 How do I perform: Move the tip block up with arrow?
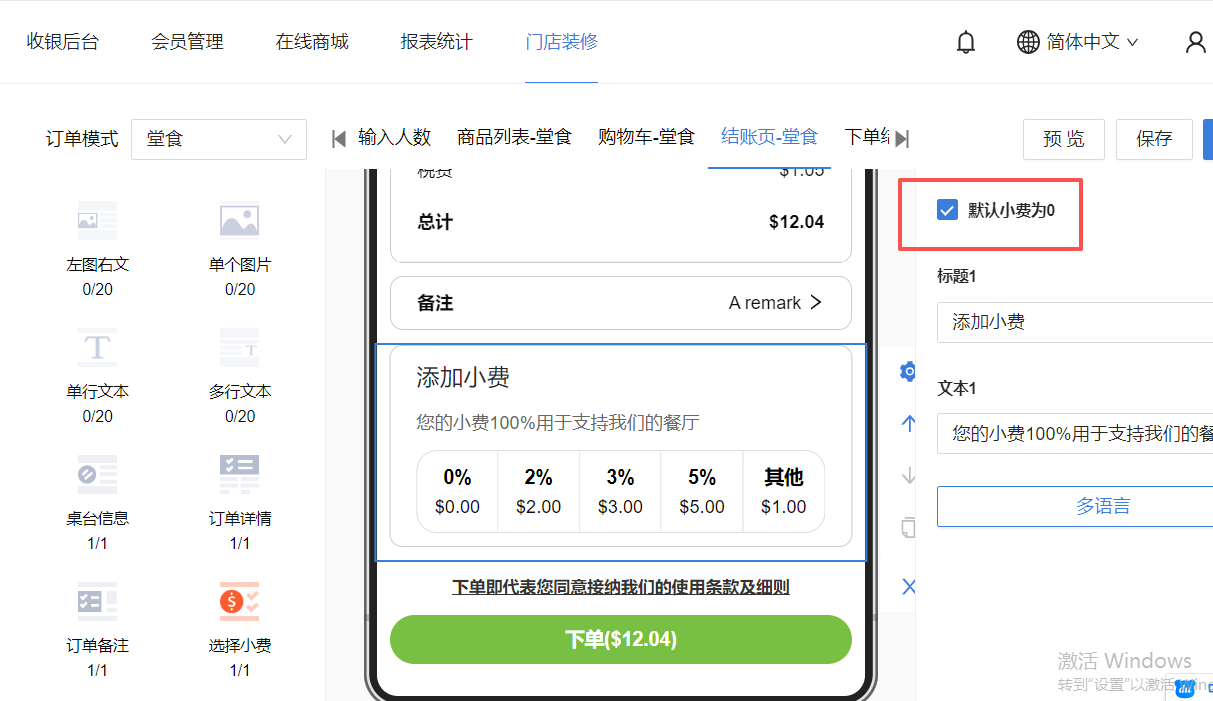908,423
